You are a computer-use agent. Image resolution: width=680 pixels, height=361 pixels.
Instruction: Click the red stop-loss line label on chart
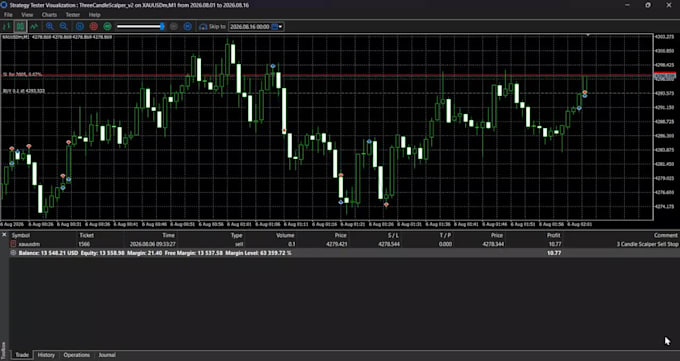23,75
